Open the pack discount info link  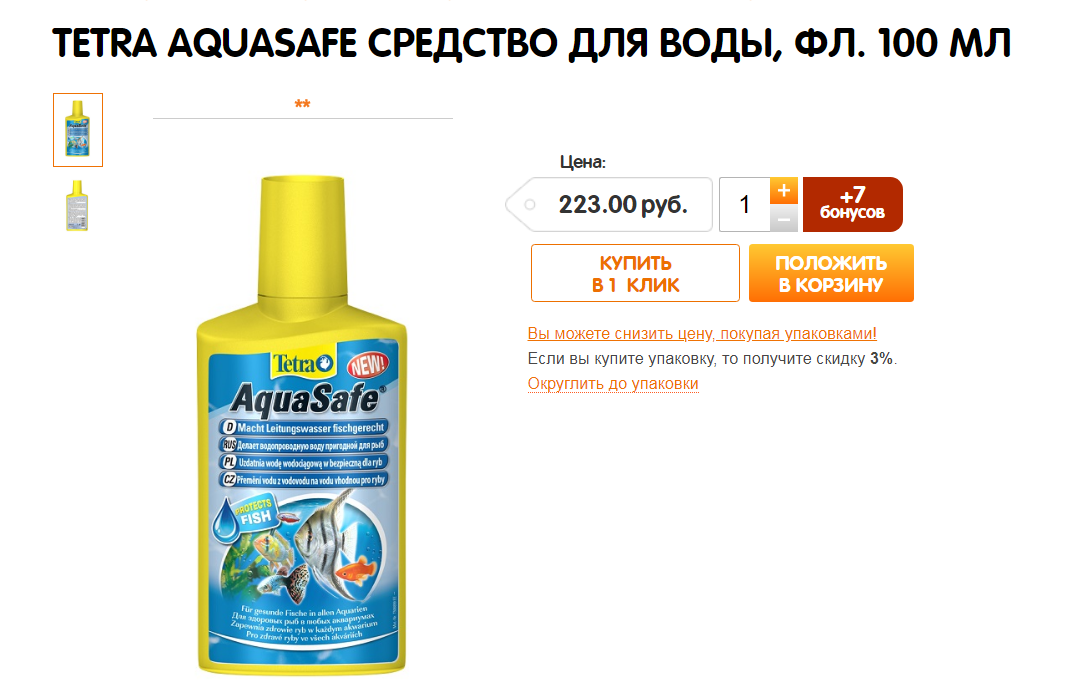tap(702, 334)
